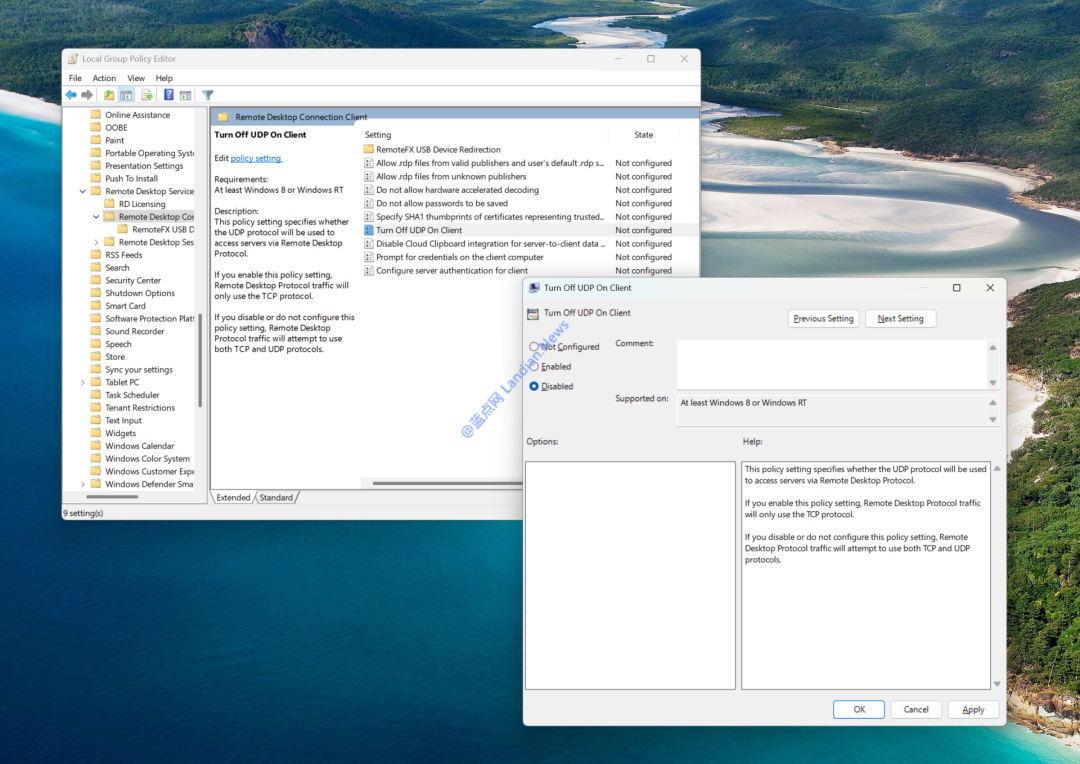The height and width of the screenshot is (764, 1080).
Task: Choose the Enabled radio option
Action: coord(534,367)
